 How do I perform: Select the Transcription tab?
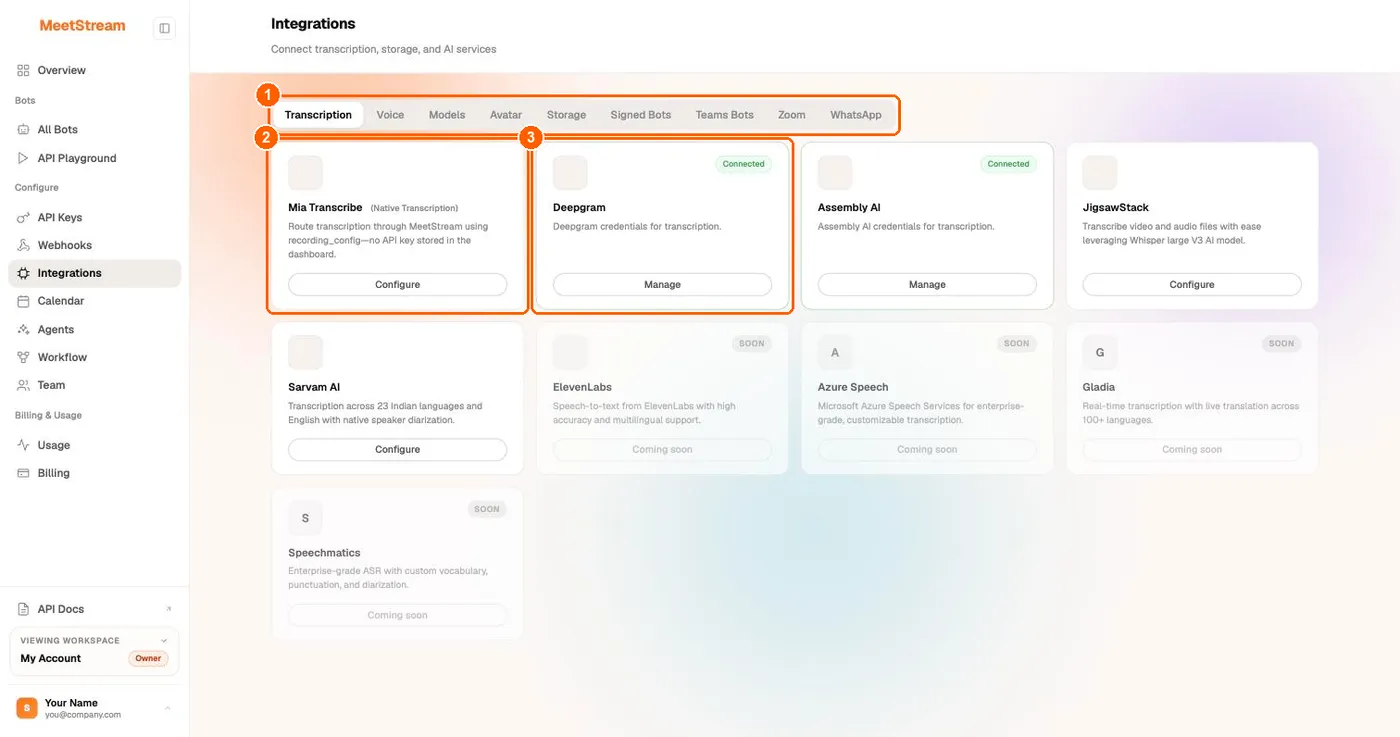click(318, 115)
